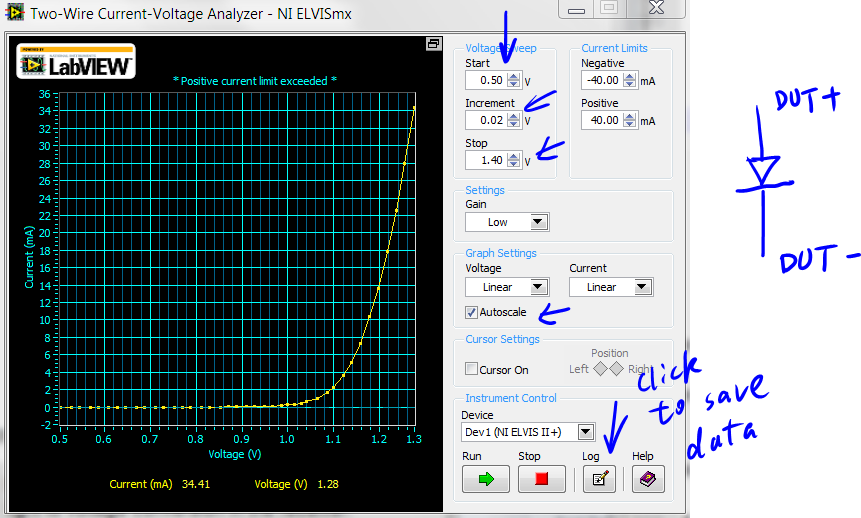The height and width of the screenshot is (518, 861).
Task: Click the Negative current limit field
Action: (602, 80)
